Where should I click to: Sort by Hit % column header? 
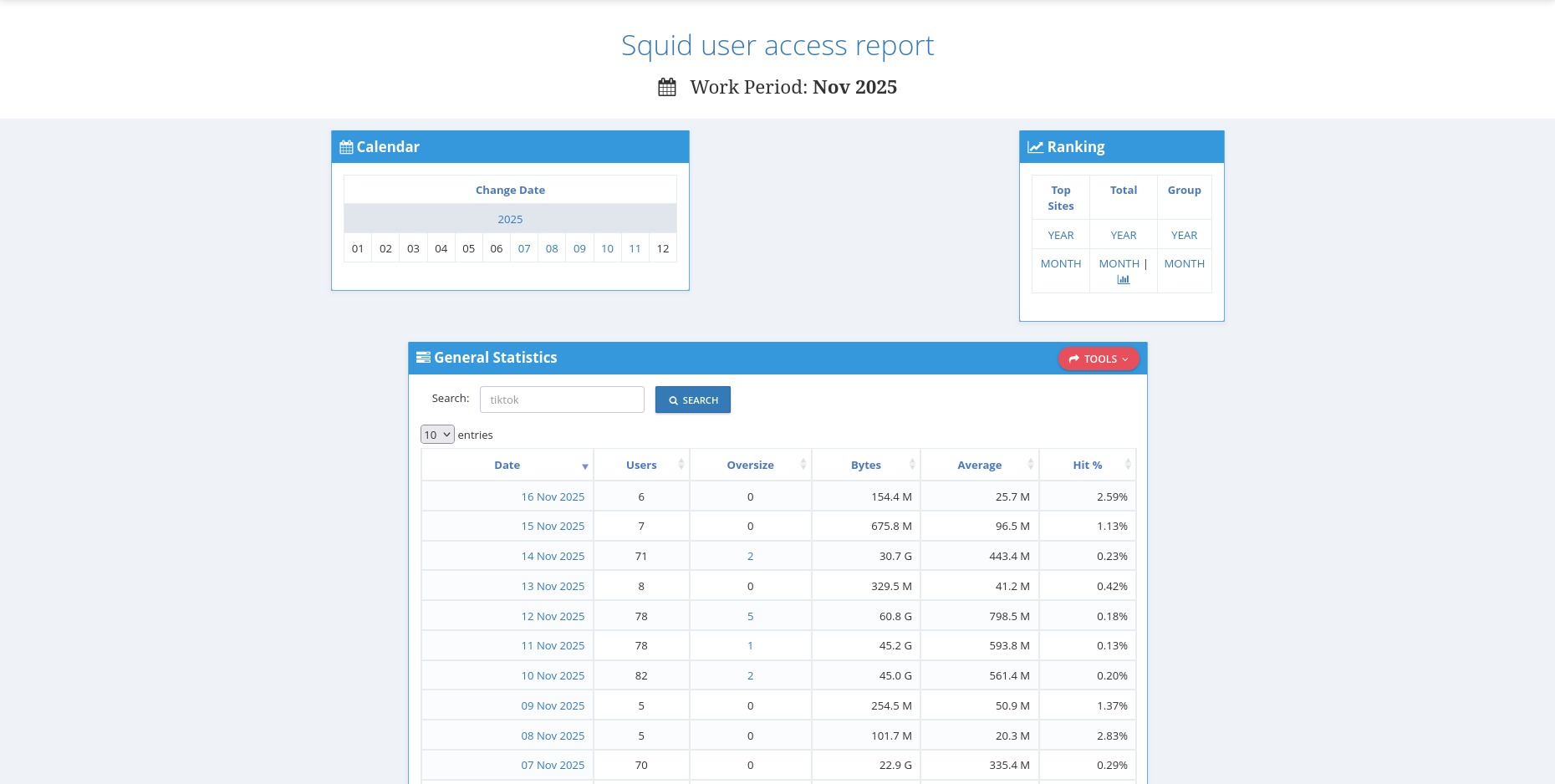tap(1087, 465)
